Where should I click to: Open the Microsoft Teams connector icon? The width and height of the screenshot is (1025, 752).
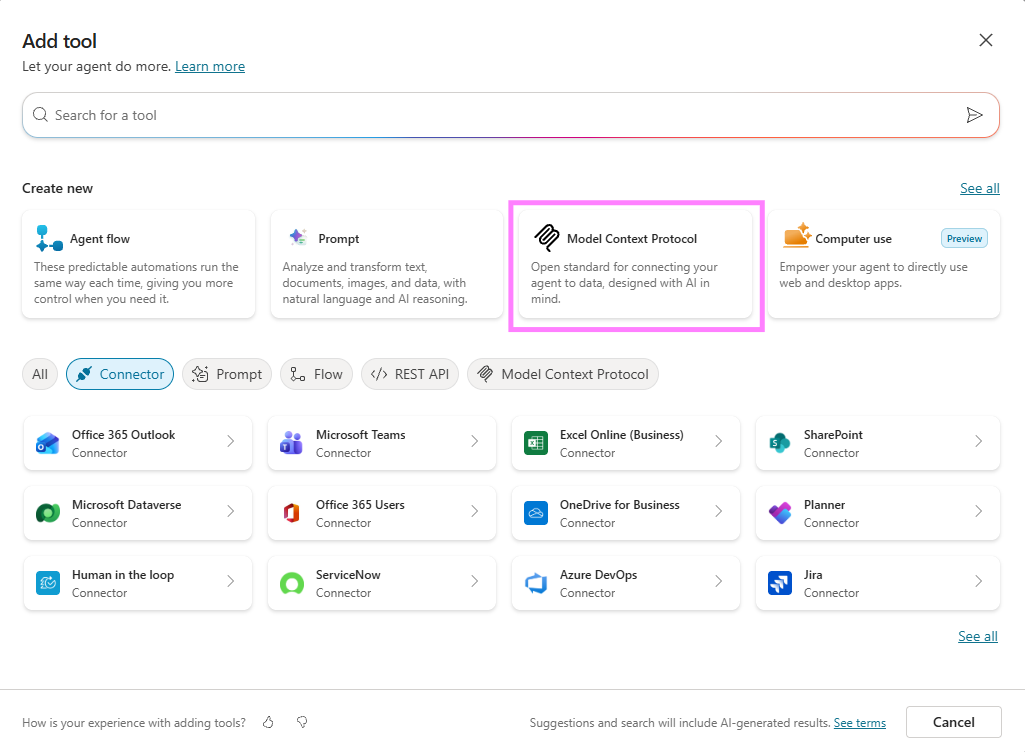click(292, 443)
